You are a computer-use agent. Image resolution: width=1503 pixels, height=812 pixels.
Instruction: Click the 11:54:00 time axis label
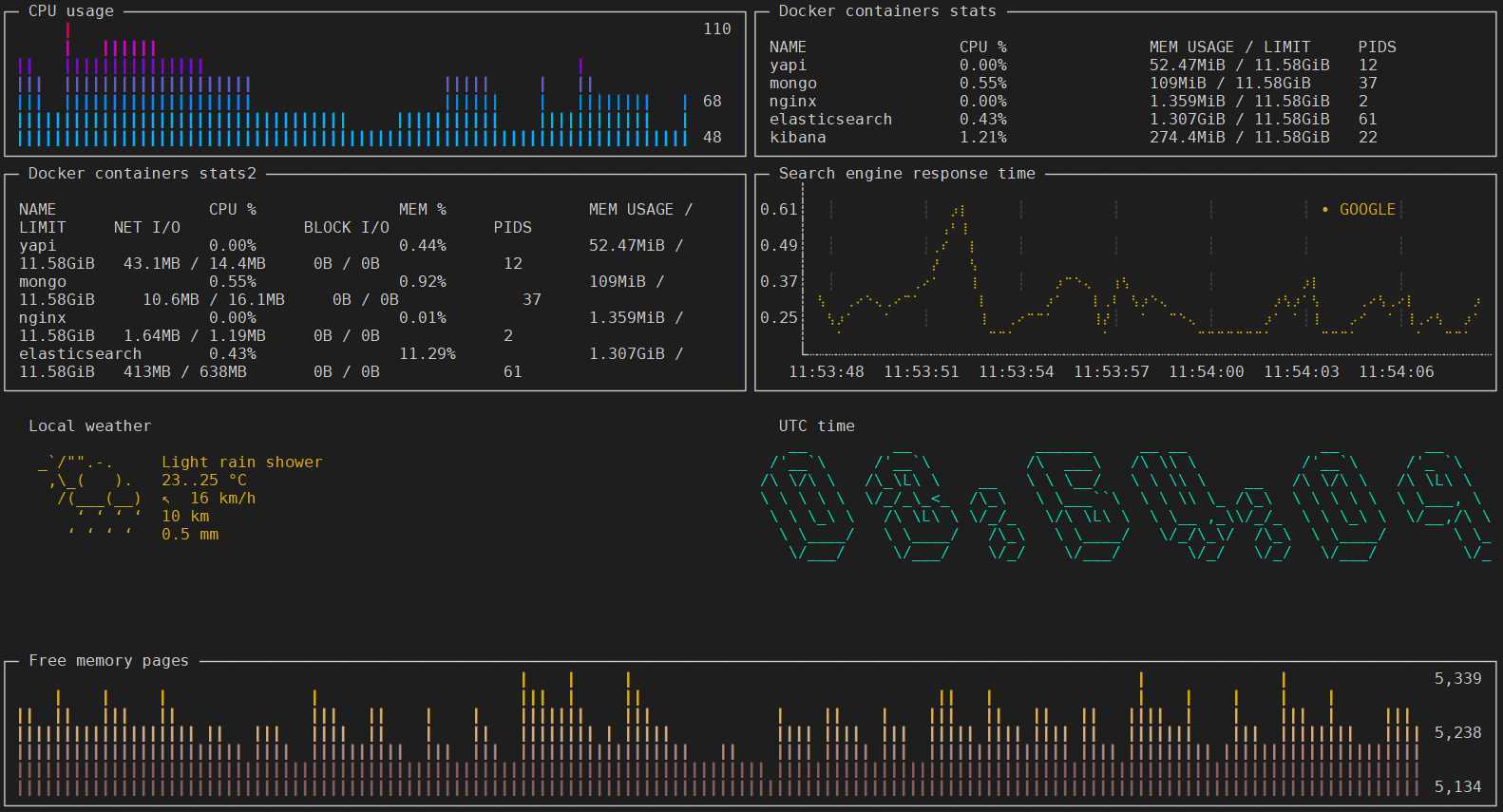pos(1207,371)
